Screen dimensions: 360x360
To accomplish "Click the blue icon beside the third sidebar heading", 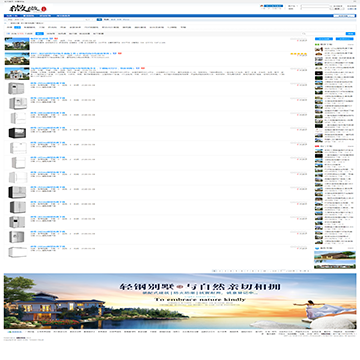I will pyautogui.click(x=317, y=248).
